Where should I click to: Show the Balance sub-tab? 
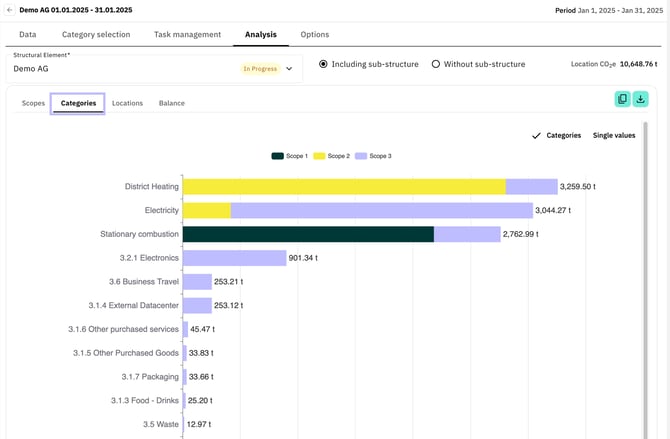click(172, 103)
